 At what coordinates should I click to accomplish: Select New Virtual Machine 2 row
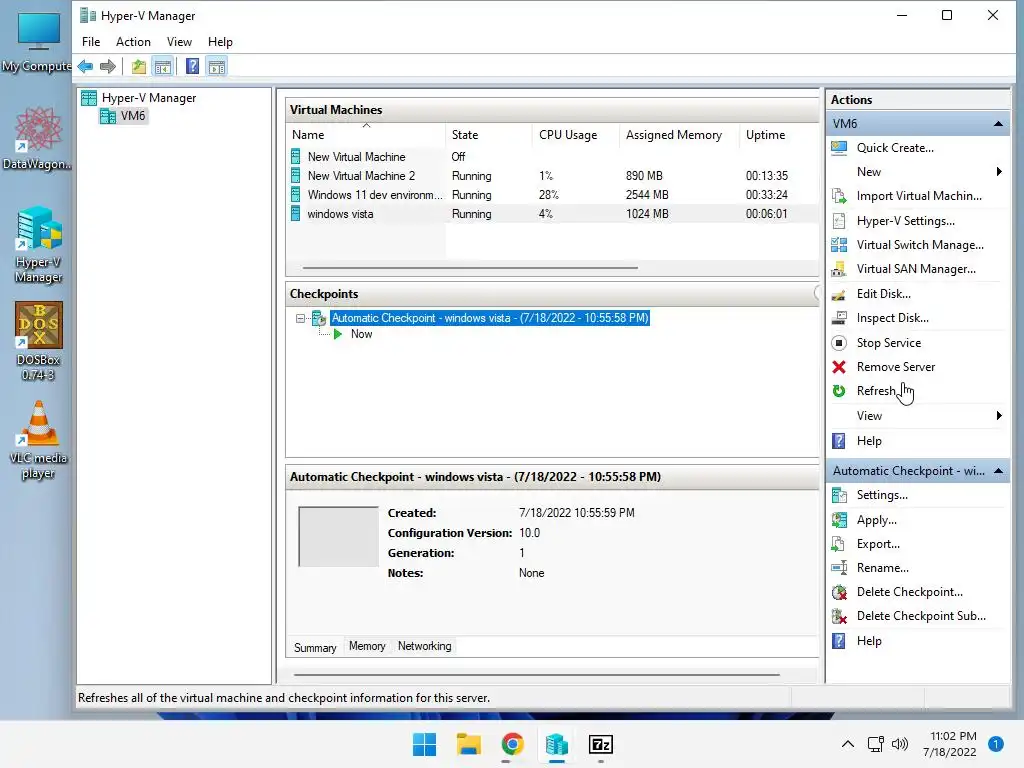[552, 176]
